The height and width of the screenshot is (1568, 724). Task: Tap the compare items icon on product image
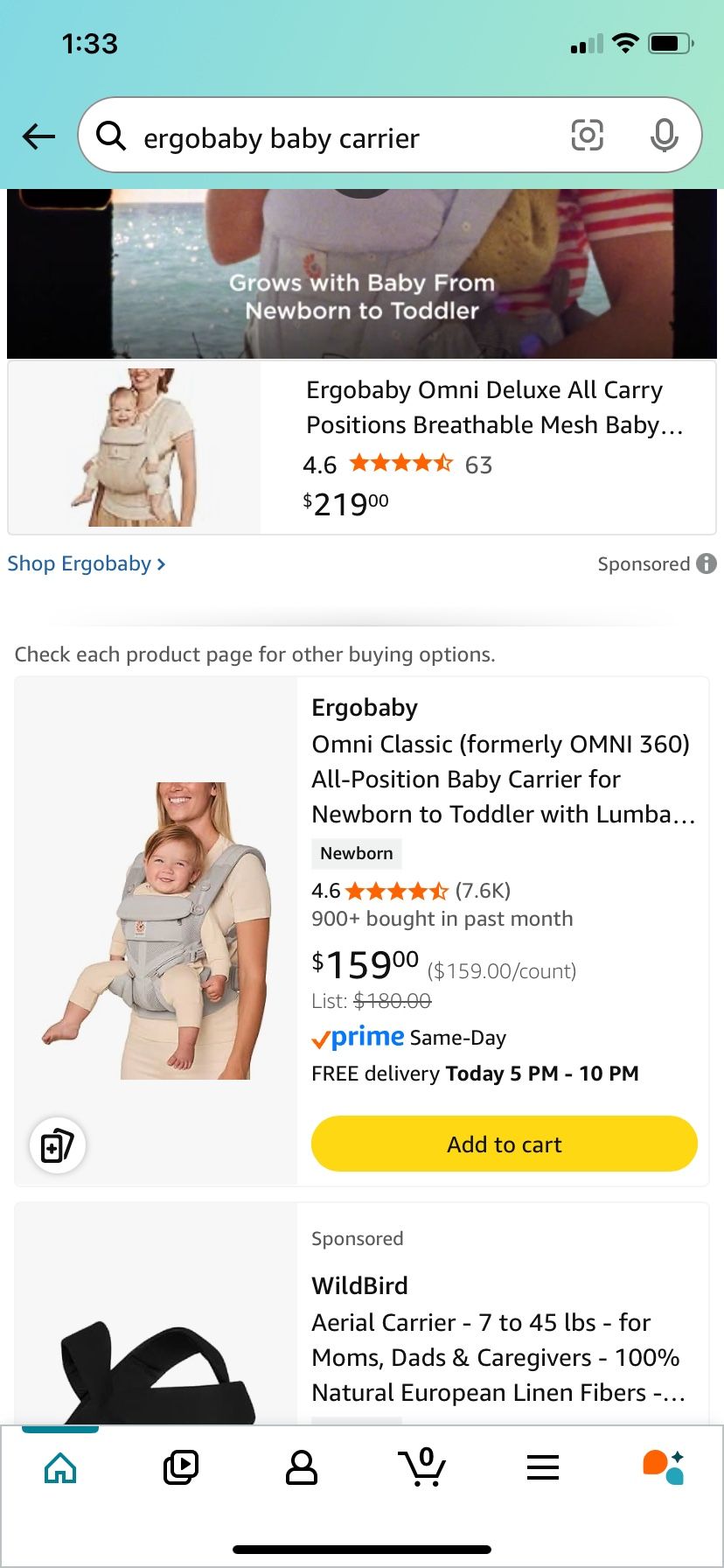click(58, 1144)
